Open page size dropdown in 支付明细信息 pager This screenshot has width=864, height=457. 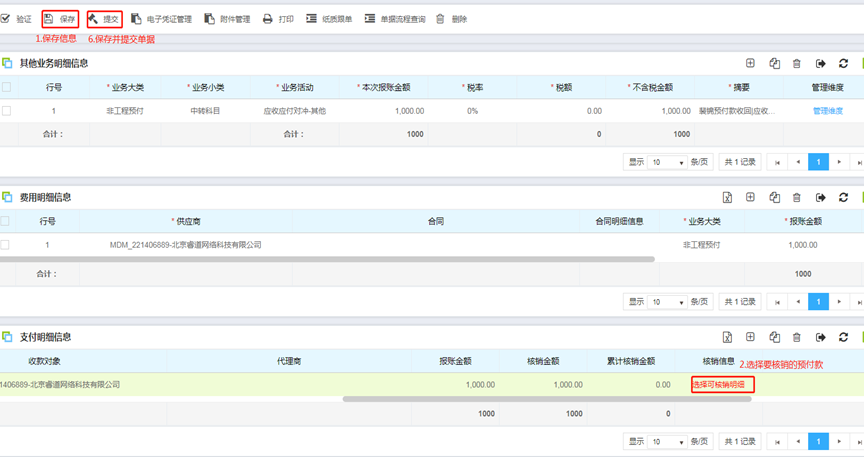667,442
